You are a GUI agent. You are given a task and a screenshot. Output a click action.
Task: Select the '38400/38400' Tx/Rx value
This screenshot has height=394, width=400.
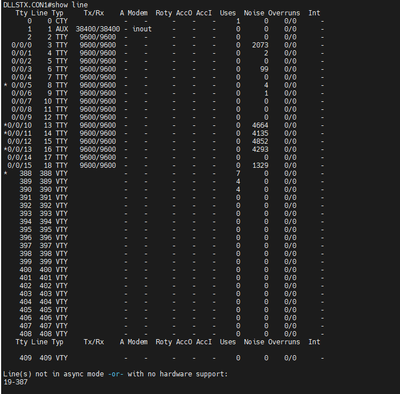[98, 29]
